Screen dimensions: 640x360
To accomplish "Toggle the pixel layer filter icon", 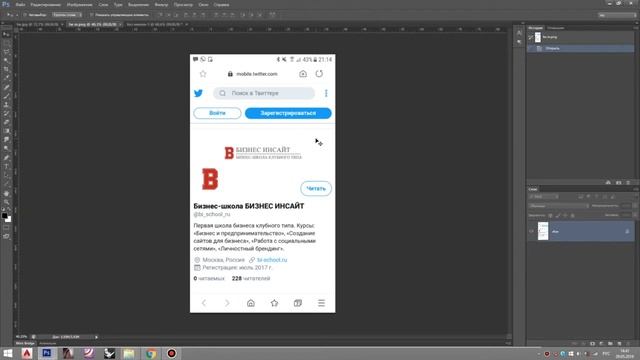I will 580,197.
